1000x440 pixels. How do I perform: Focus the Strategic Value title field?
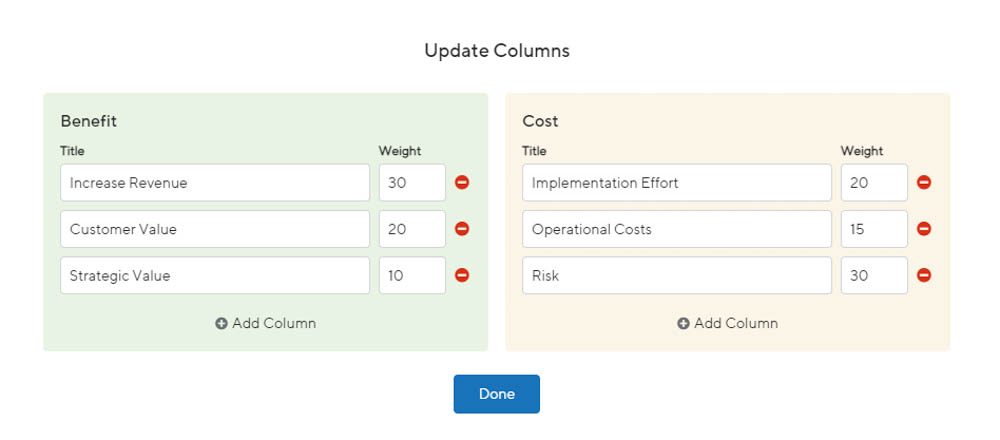pyautogui.click(x=214, y=275)
